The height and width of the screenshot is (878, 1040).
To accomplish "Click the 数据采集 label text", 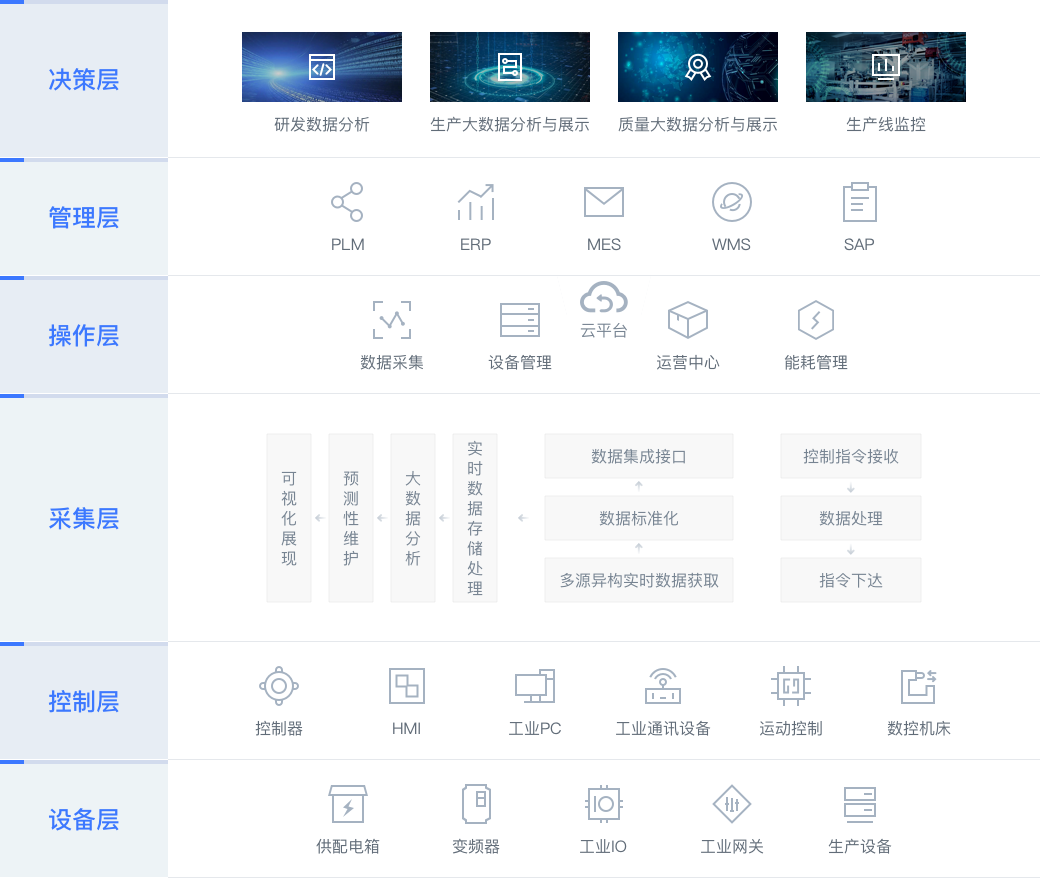I will click(x=391, y=362).
